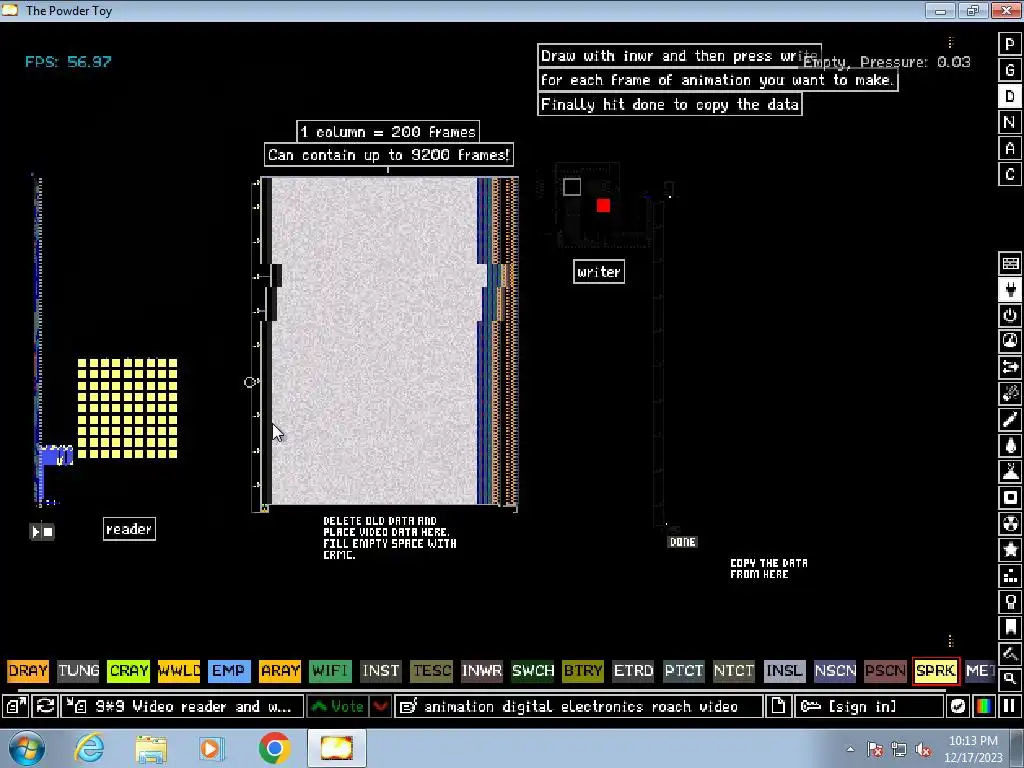Image resolution: width=1024 pixels, height=768 pixels.
Task: Open Internet Explorer from the taskbar
Action: [89, 748]
